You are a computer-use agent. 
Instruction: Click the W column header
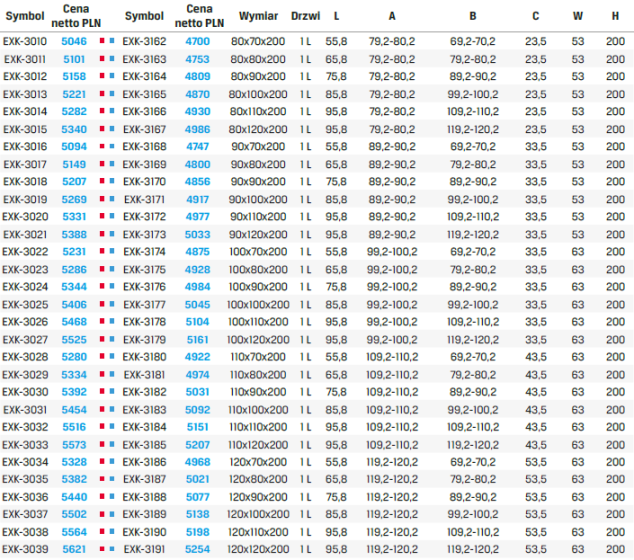[578, 16]
